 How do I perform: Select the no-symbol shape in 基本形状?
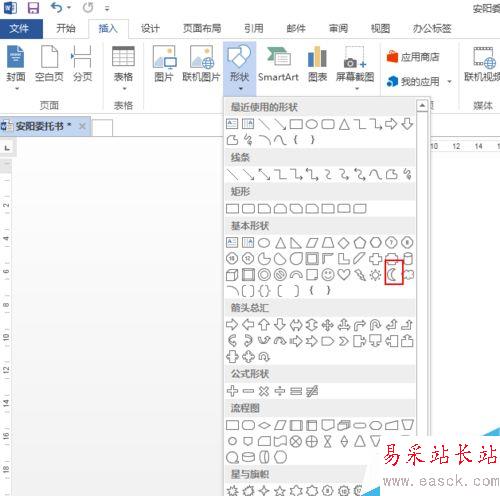click(x=280, y=275)
